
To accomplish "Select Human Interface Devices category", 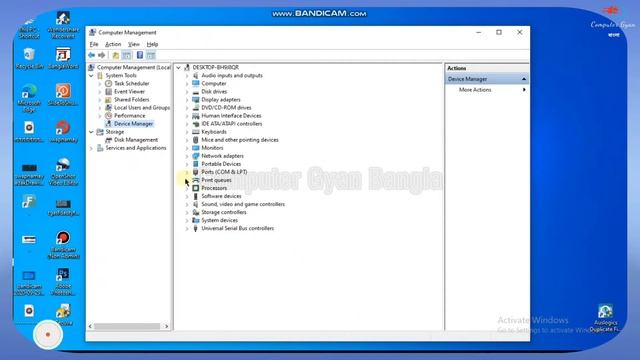I will coord(231,116).
